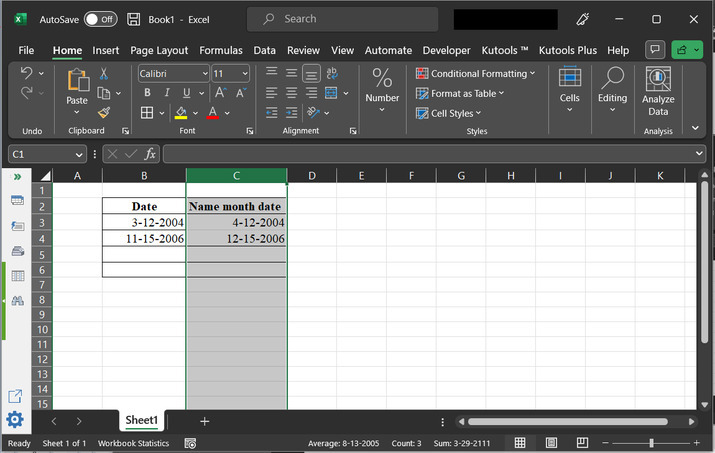Click the Wrap Text icon
The height and width of the screenshot is (453, 715).
coord(333,73)
